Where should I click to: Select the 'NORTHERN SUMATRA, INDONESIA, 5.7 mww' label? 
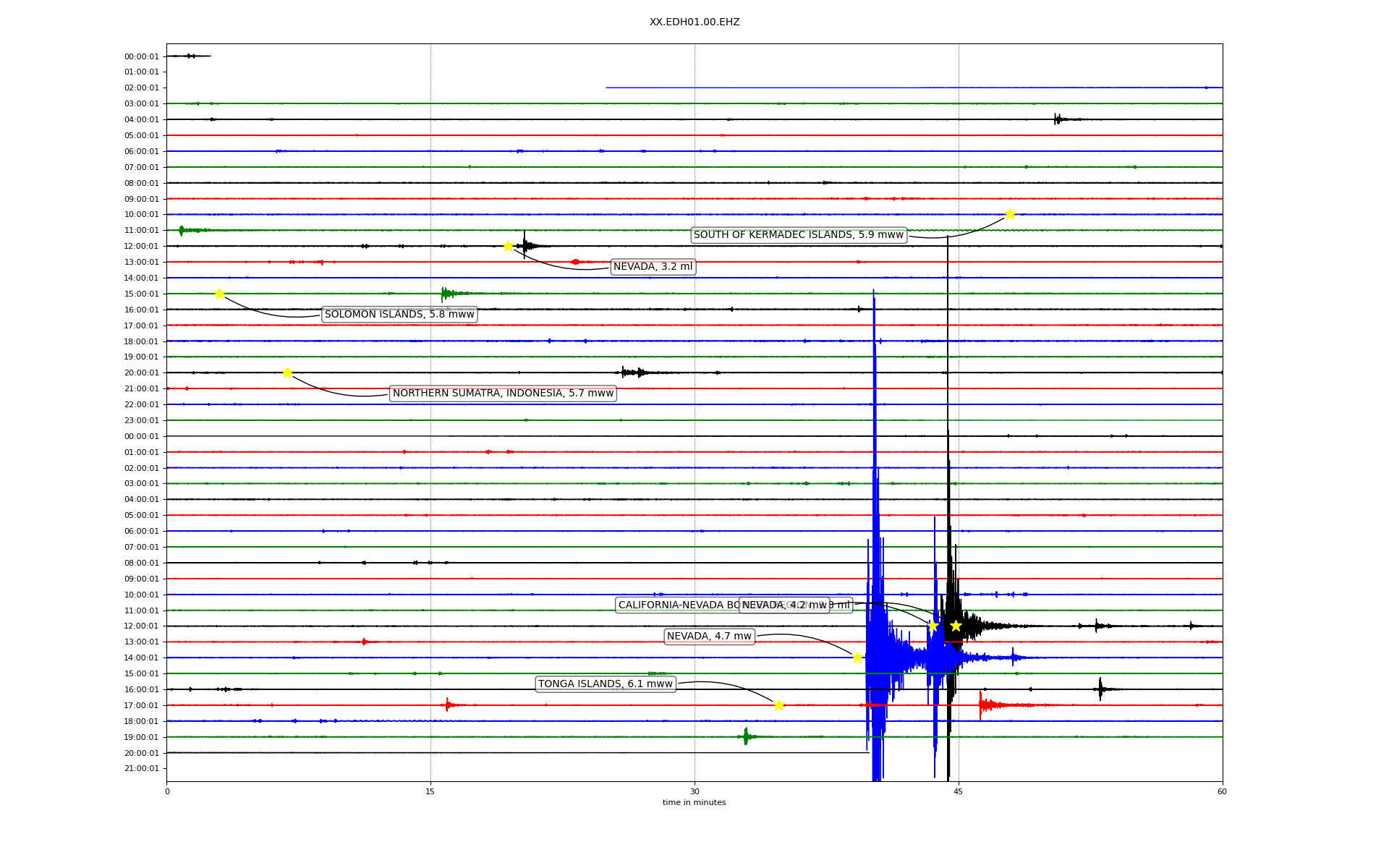tap(503, 393)
